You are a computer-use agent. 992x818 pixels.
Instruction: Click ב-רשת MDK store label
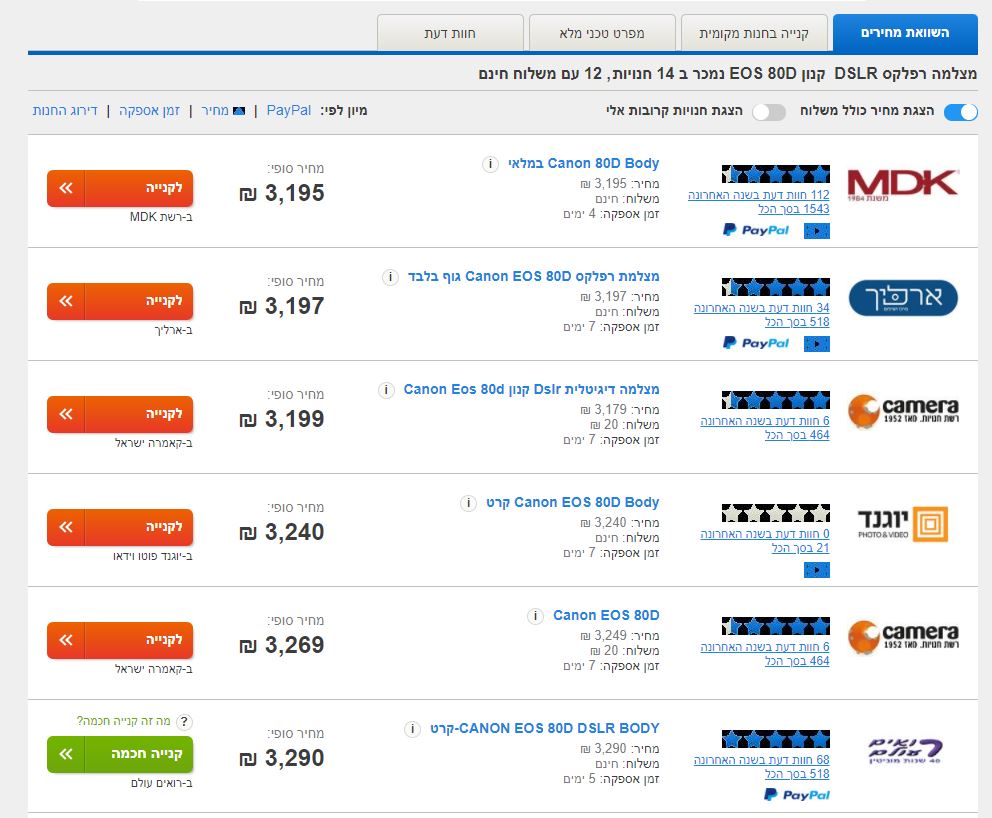click(x=161, y=217)
